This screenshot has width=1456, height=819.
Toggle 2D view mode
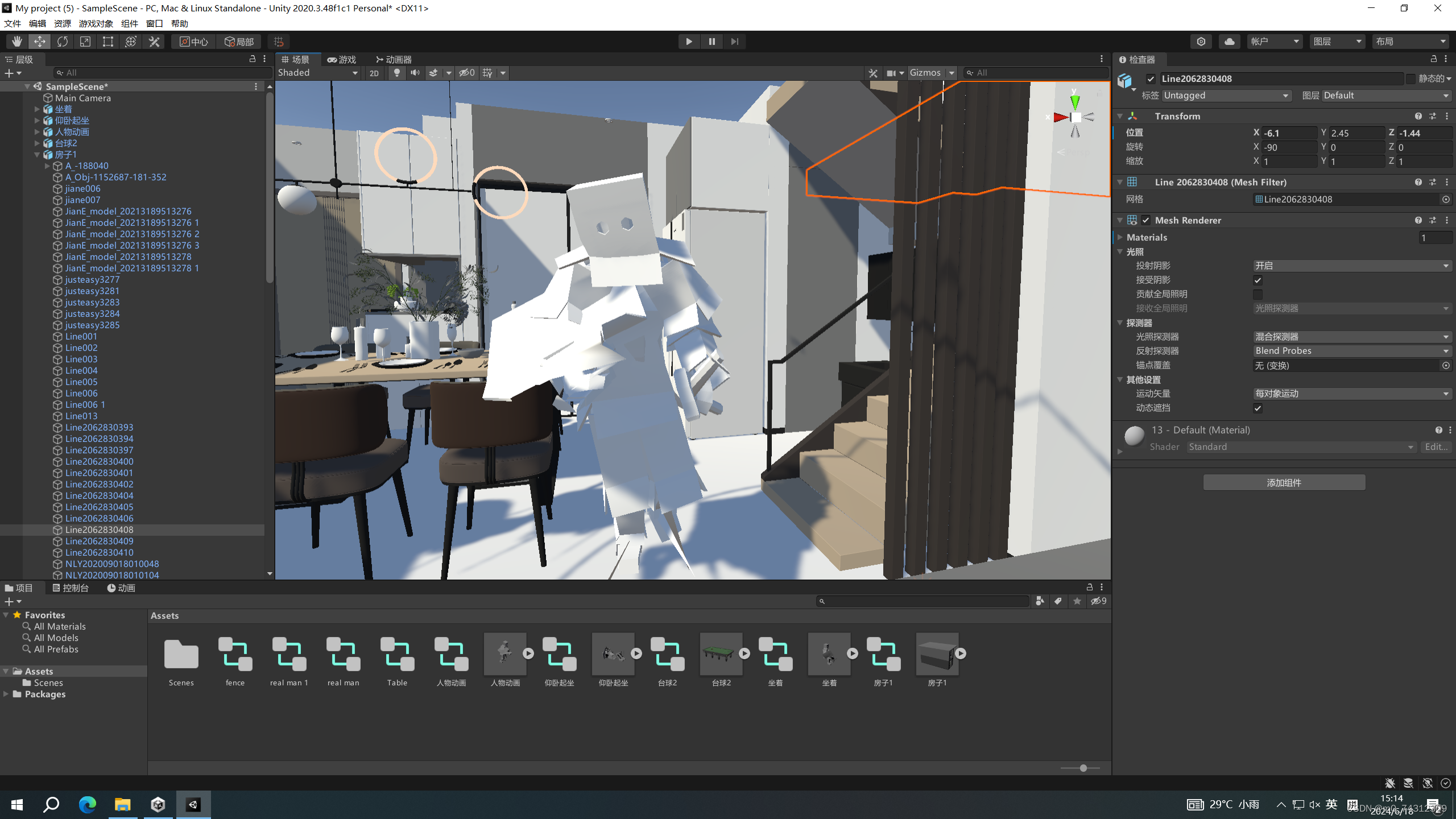374,73
